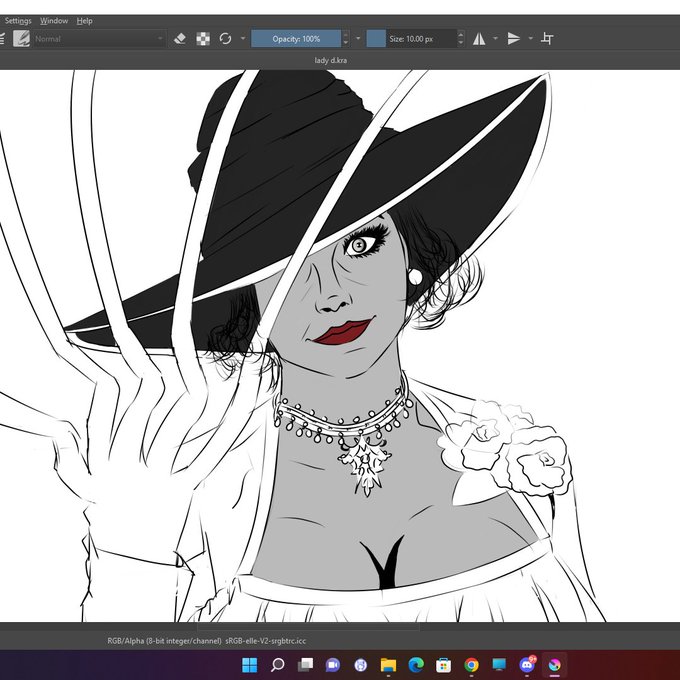The width and height of the screenshot is (680, 680).
Task: Toggle vertical mirror tool
Action: click(514, 39)
